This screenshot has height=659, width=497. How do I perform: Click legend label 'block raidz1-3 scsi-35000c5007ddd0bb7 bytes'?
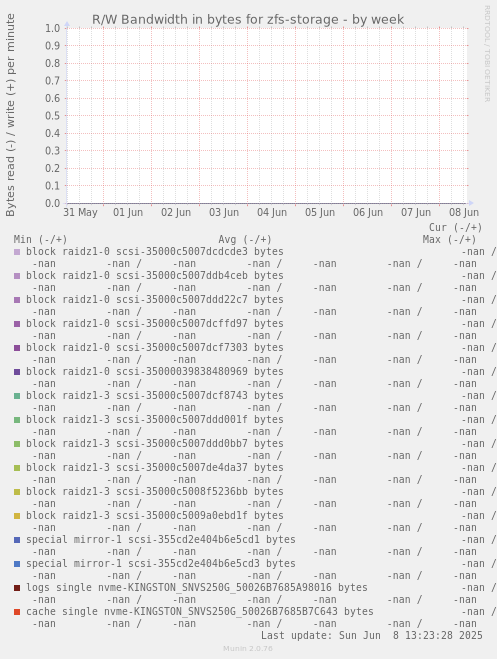coord(155,443)
